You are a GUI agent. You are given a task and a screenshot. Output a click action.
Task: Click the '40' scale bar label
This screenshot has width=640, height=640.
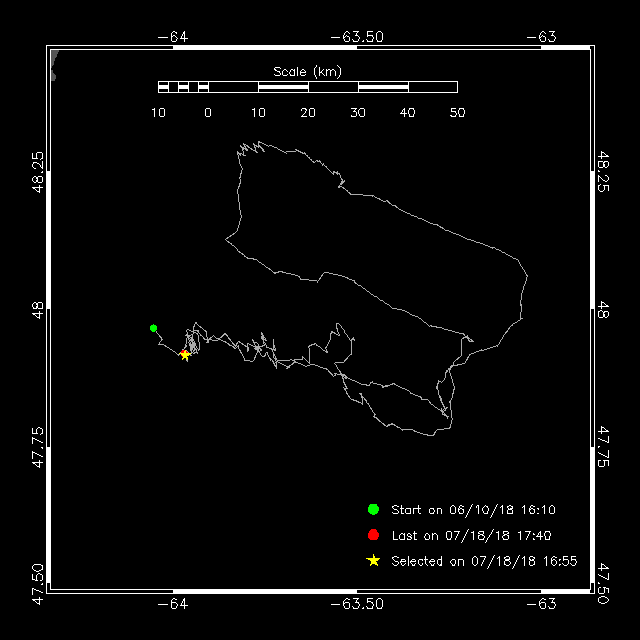pos(407,113)
